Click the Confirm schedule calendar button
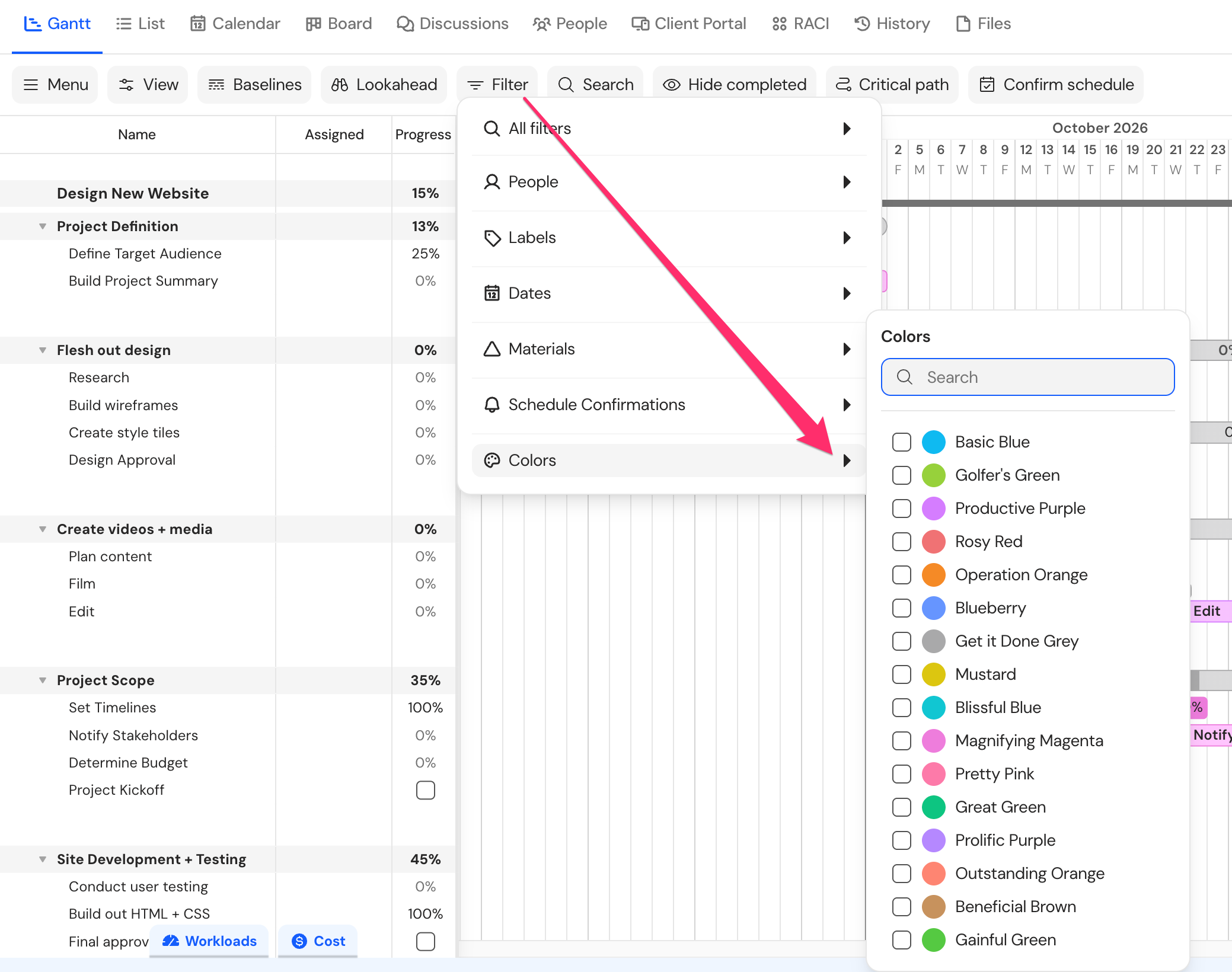 [1056, 85]
